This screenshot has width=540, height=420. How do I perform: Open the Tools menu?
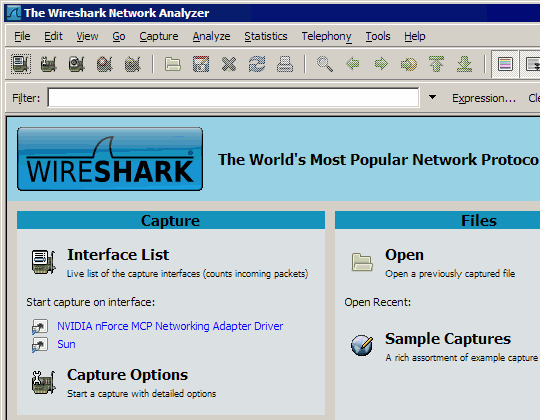378,36
